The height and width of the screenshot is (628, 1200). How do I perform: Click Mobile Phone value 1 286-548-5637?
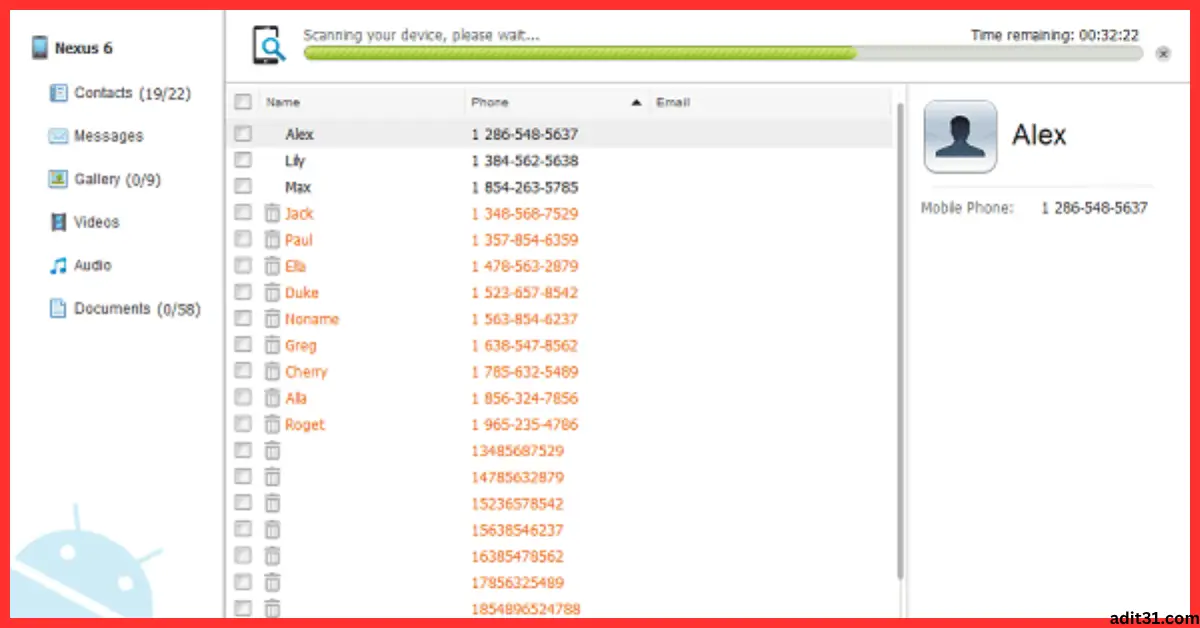point(1094,208)
